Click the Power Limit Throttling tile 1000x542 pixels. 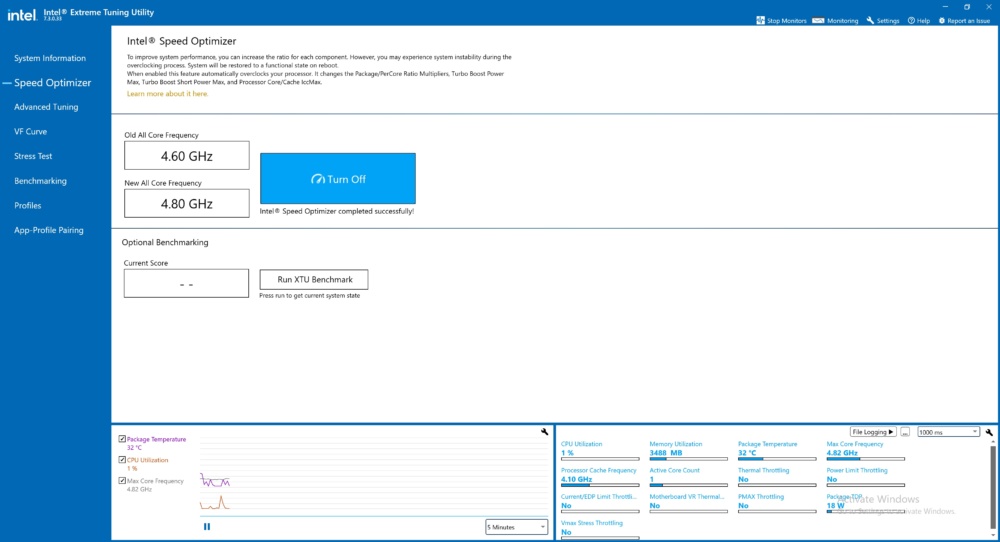[x=865, y=477]
